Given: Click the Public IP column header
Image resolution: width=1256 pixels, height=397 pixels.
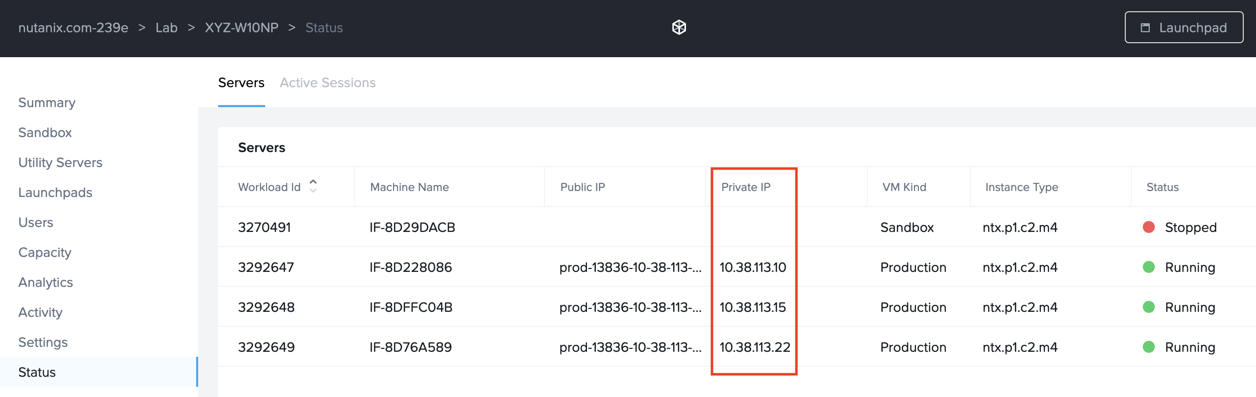Looking at the screenshot, I should click(x=582, y=187).
